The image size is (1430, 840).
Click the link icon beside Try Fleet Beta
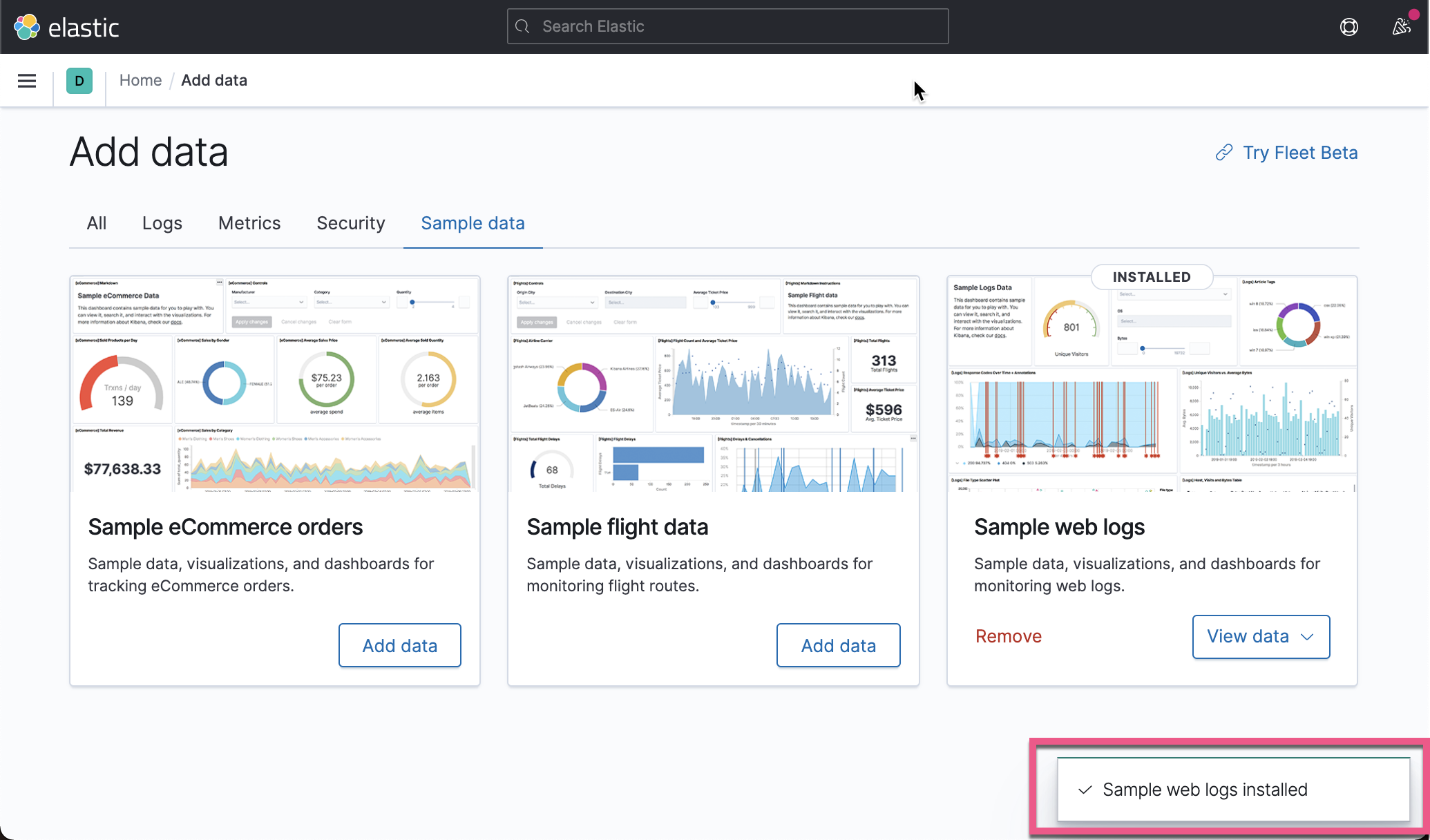(x=1224, y=152)
